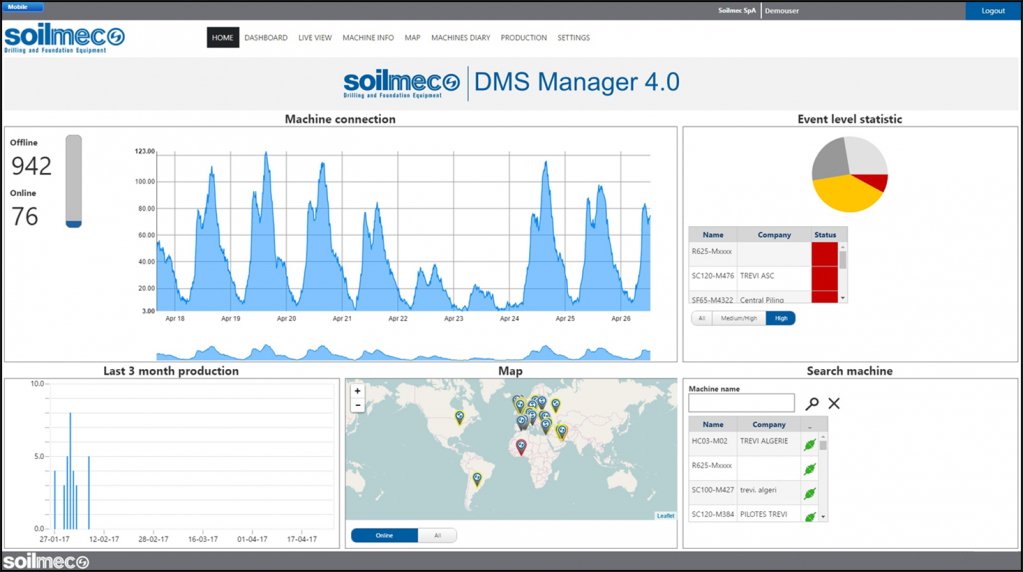Open the Leaflet attribution link on map

[665, 516]
